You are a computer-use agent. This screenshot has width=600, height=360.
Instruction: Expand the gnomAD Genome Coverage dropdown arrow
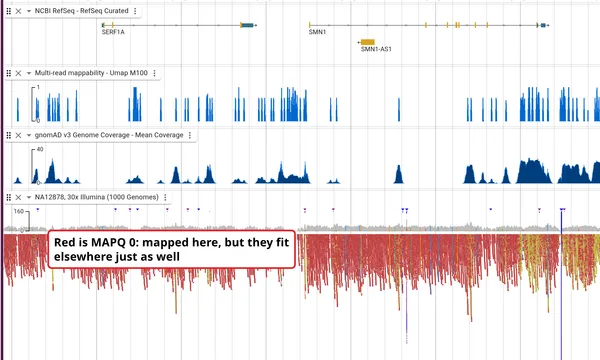pyautogui.click(x=29, y=135)
